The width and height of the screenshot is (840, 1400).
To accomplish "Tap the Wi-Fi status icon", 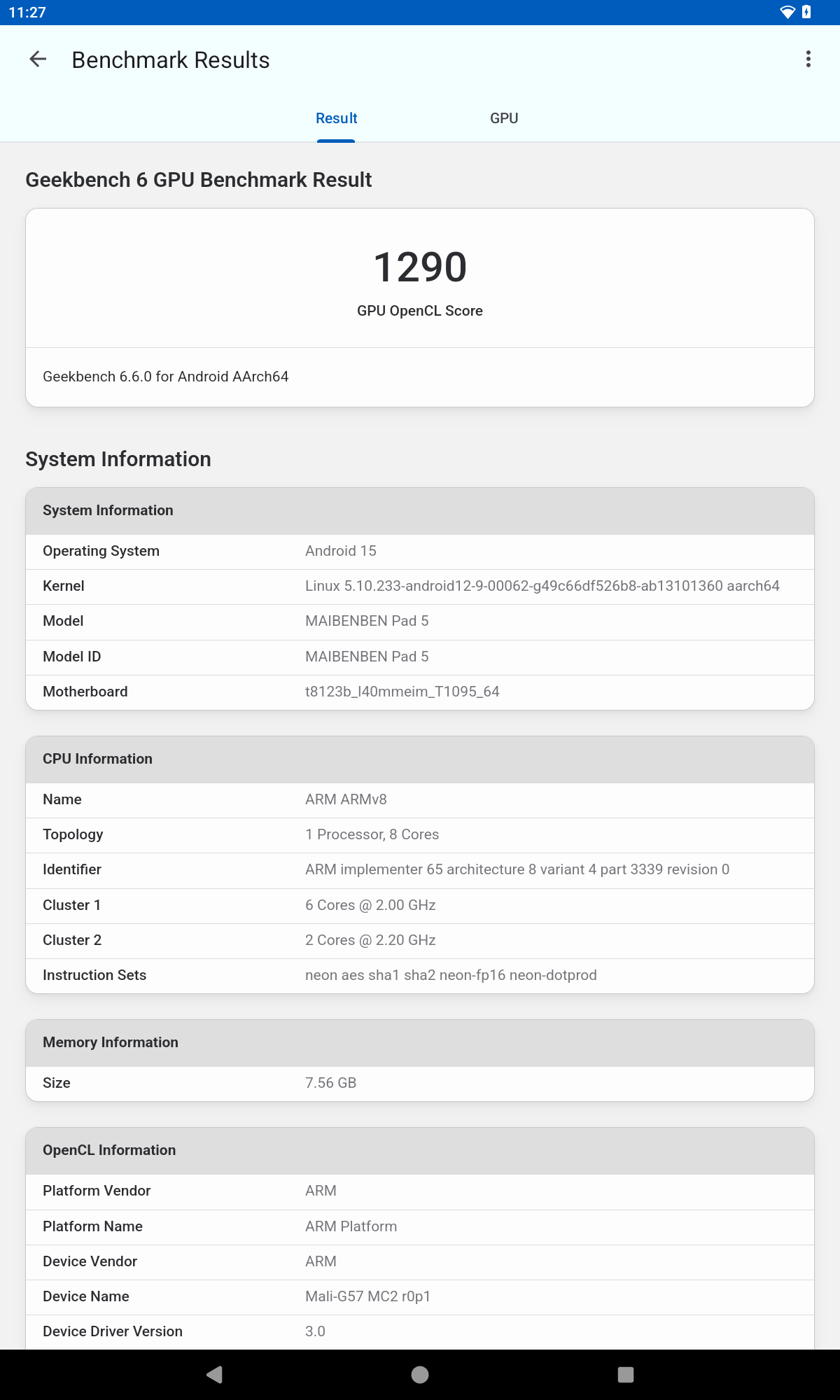I will click(787, 12).
